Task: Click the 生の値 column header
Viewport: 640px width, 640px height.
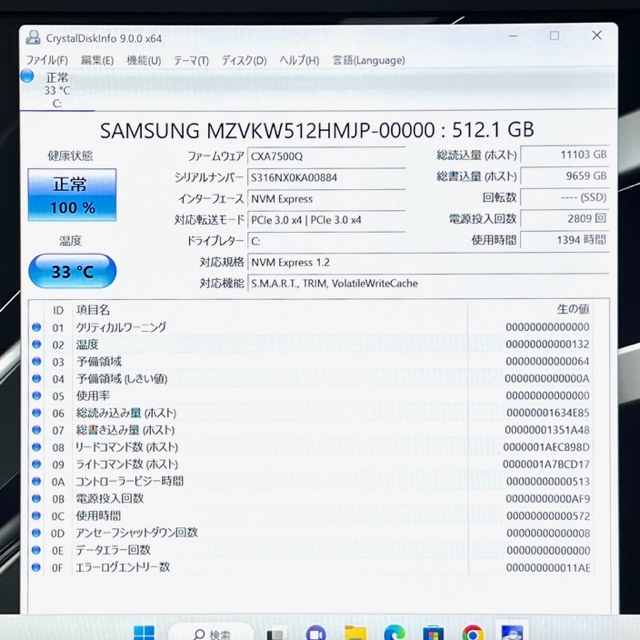Action: pos(573,309)
